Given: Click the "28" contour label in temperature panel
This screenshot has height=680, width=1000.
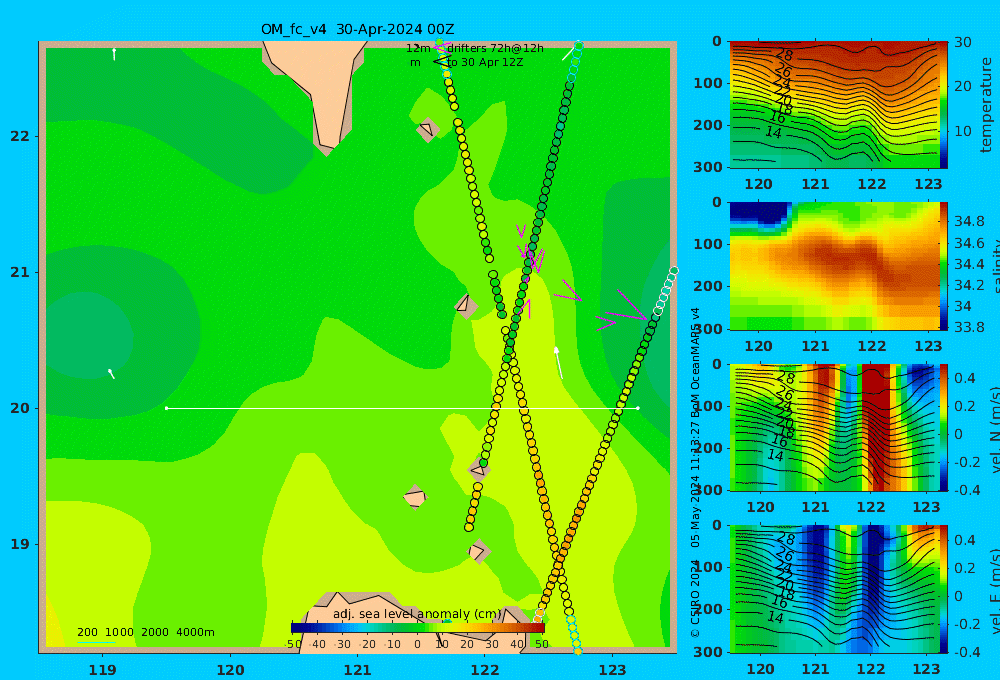Looking at the screenshot, I should pyautogui.click(x=784, y=55).
